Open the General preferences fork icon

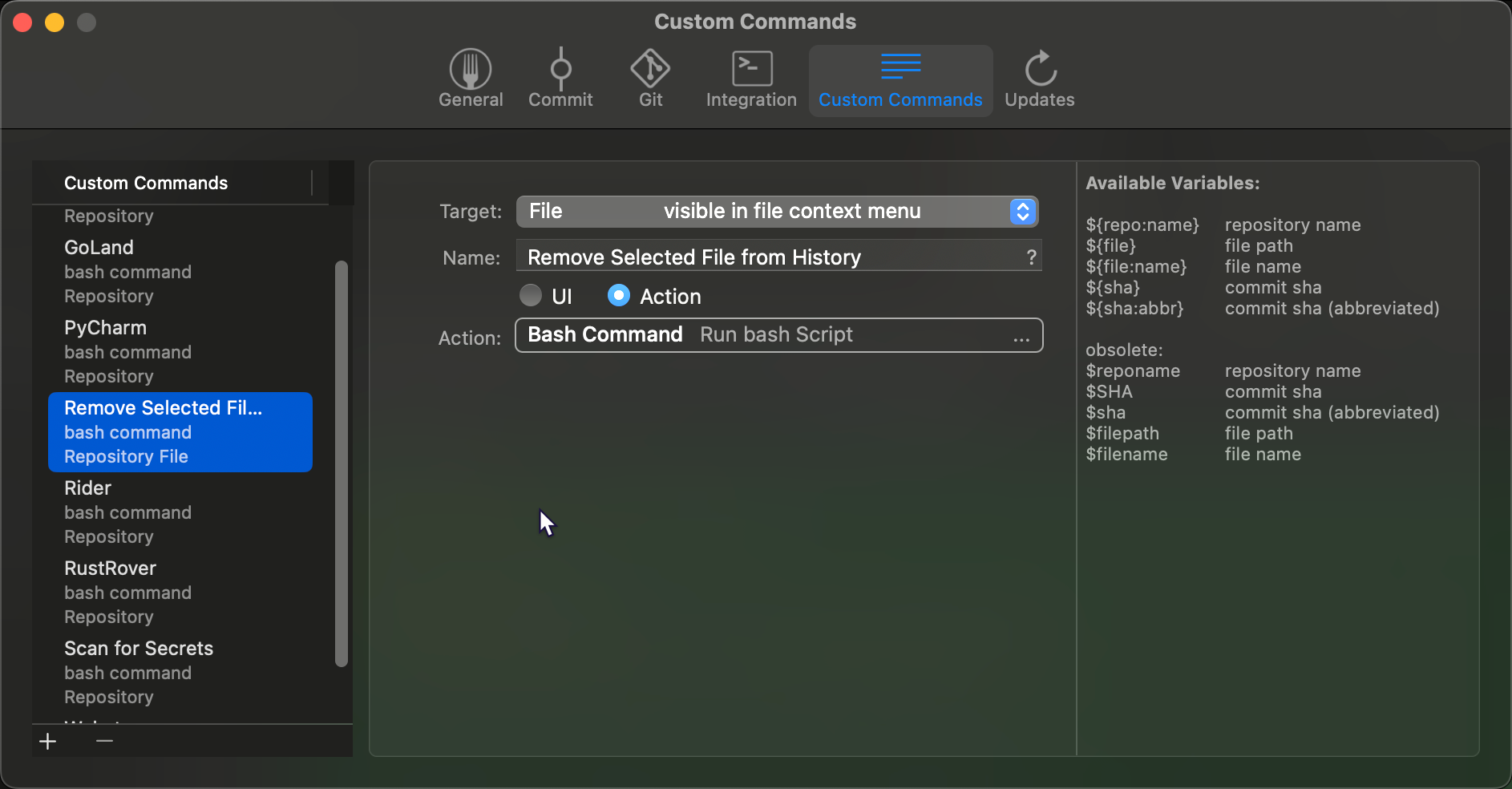click(x=471, y=70)
